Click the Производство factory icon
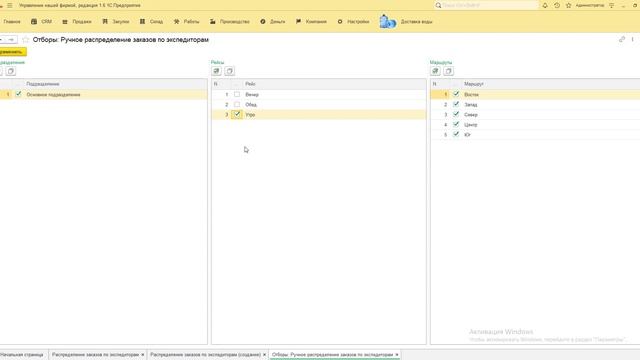Viewport: 640px width, 360px height. (213, 21)
